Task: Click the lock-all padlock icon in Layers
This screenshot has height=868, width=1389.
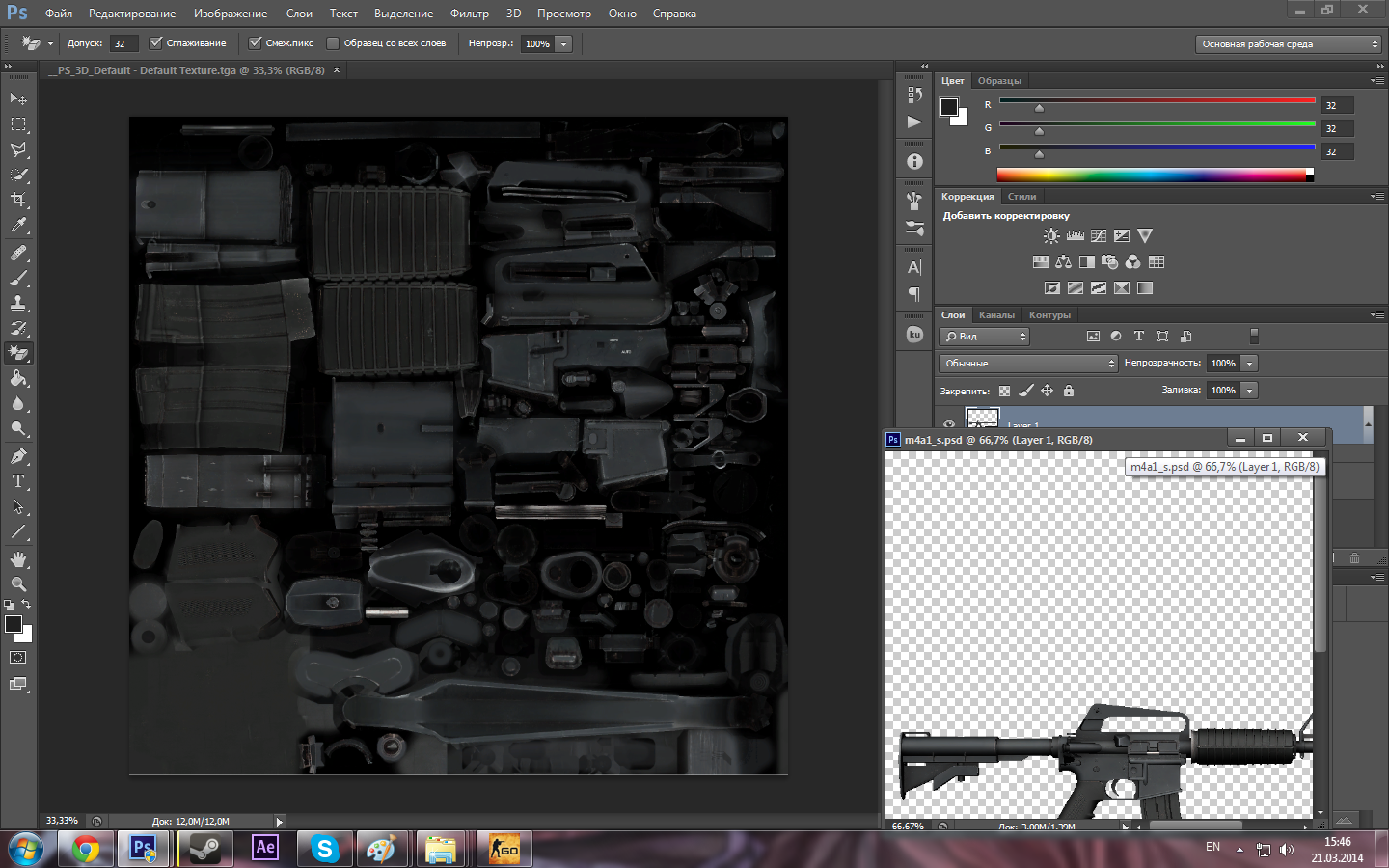Action: 1068,391
